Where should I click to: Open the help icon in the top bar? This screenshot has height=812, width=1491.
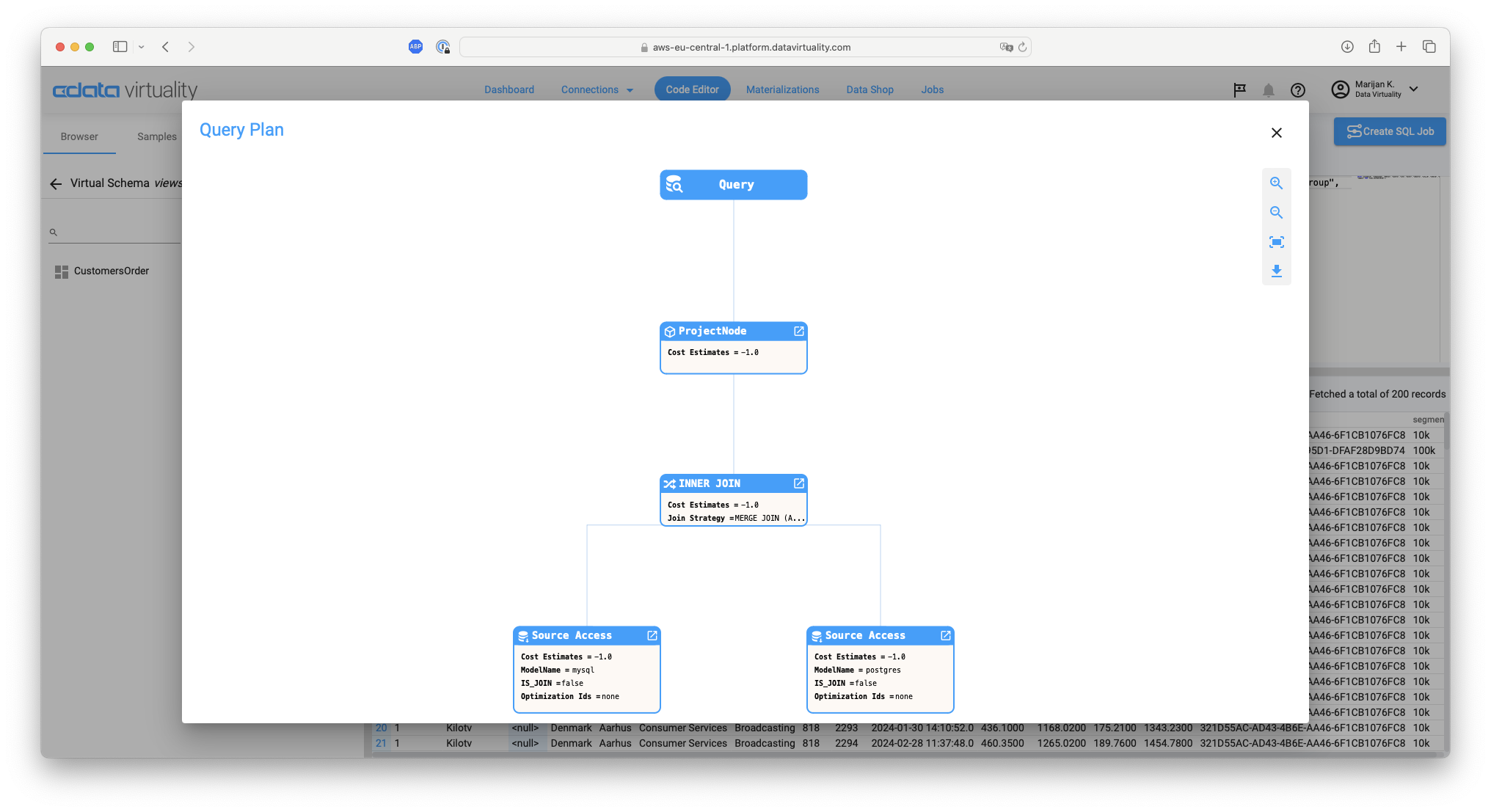pyautogui.click(x=1297, y=89)
